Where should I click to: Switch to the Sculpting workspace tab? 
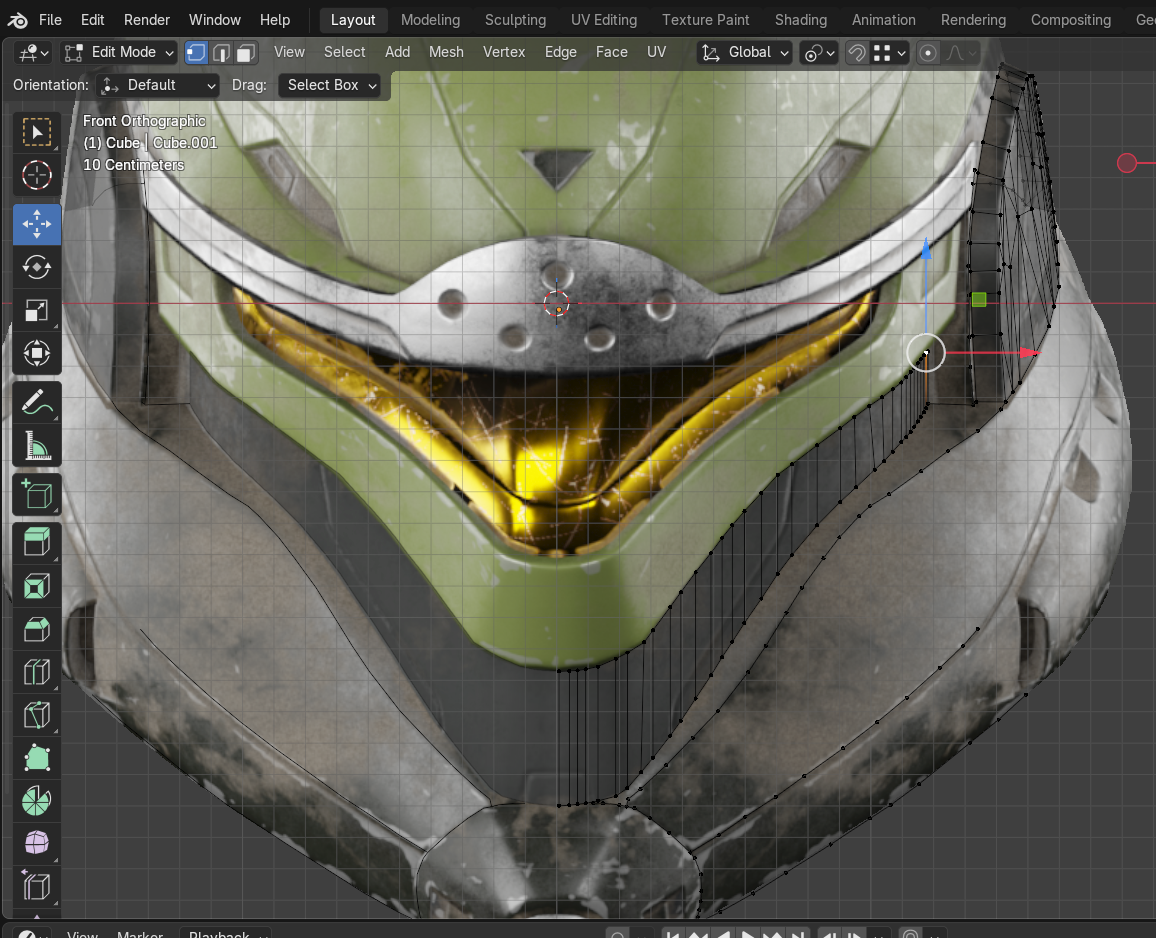coord(515,20)
